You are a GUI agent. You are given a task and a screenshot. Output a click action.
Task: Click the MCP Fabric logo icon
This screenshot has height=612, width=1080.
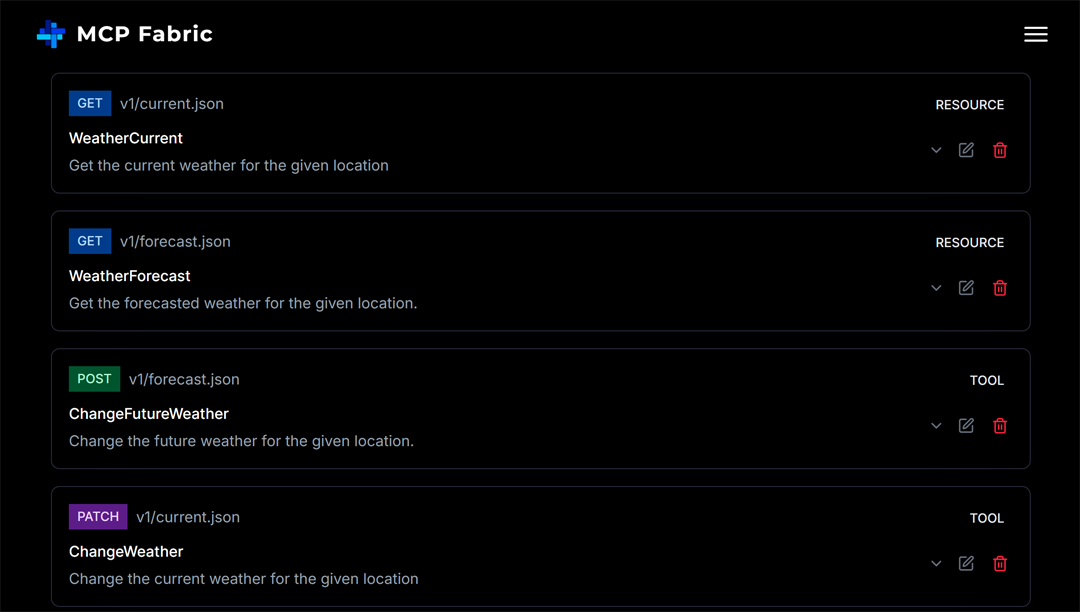pyautogui.click(x=51, y=34)
